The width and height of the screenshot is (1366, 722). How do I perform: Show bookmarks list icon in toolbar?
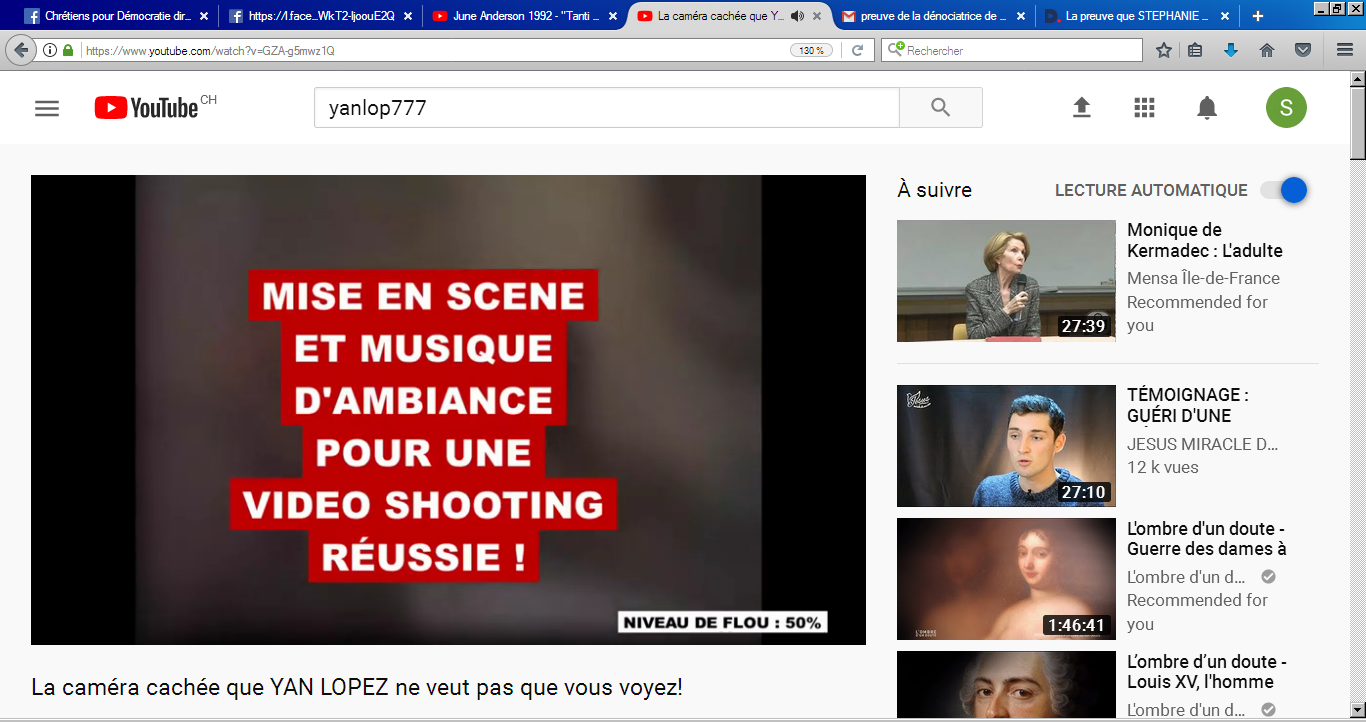(x=1195, y=50)
